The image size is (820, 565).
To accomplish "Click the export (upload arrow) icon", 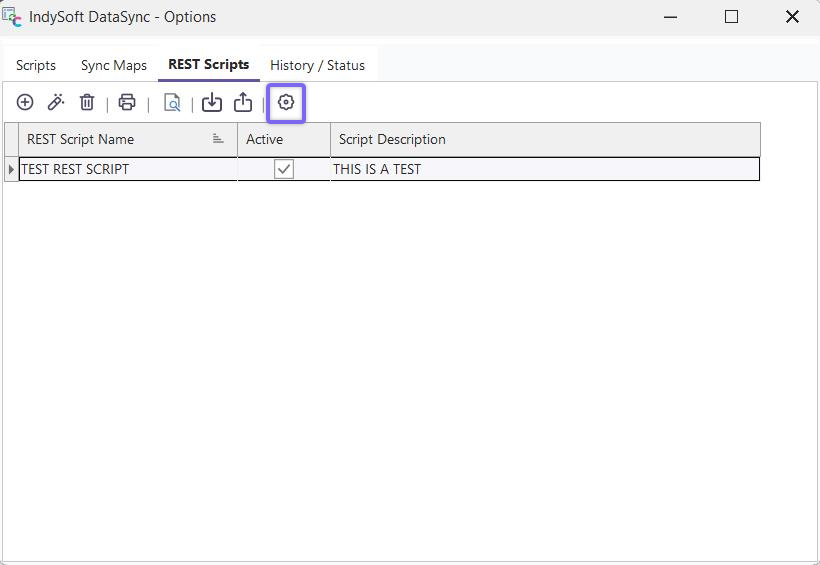I will (x=243, y=102).
